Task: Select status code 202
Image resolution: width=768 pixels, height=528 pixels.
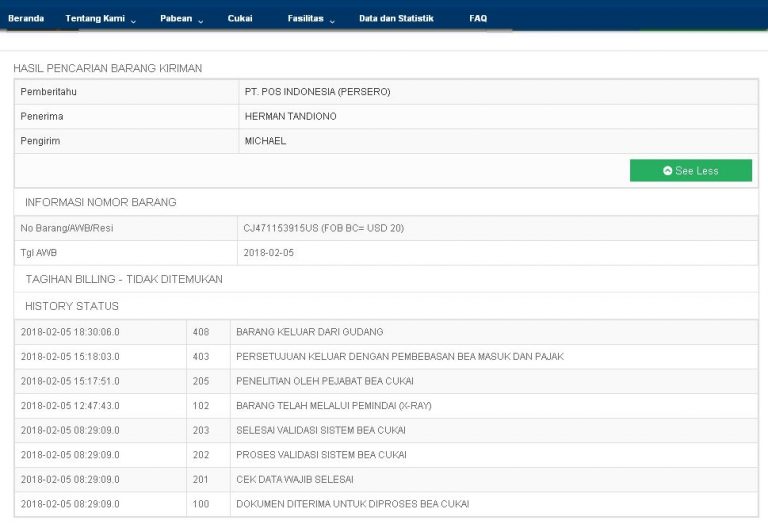Action: (x=201, y=455)
